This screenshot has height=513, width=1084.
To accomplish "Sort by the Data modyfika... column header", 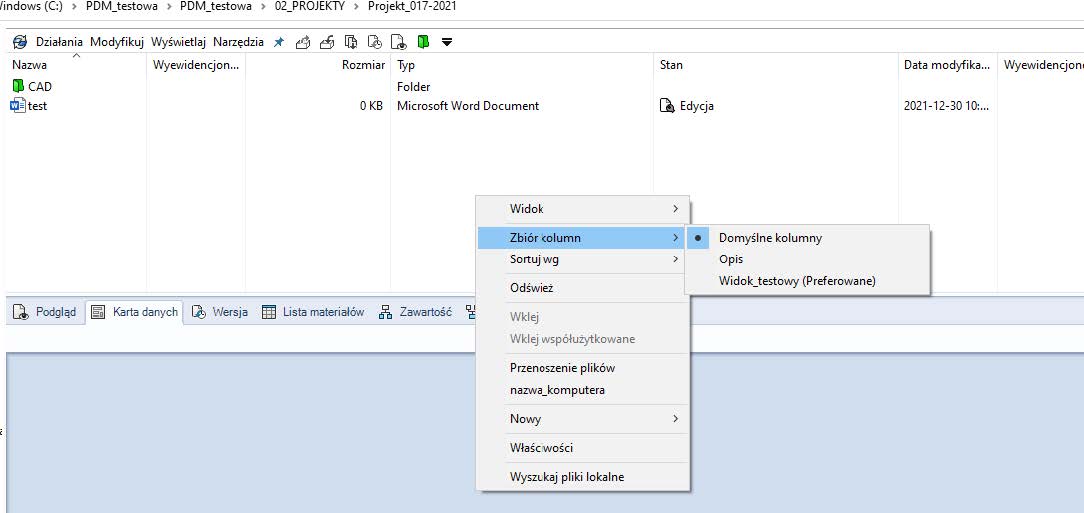I will pos(948,65).
